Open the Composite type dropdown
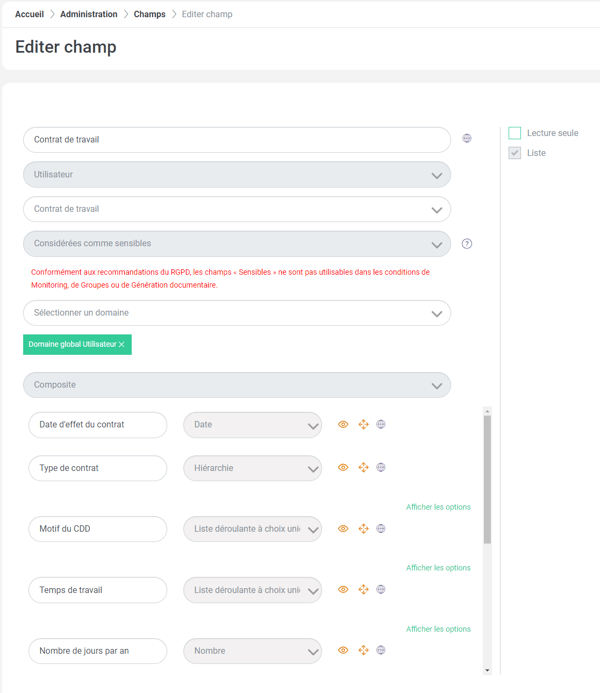600x693 pixels. (237, 385)
